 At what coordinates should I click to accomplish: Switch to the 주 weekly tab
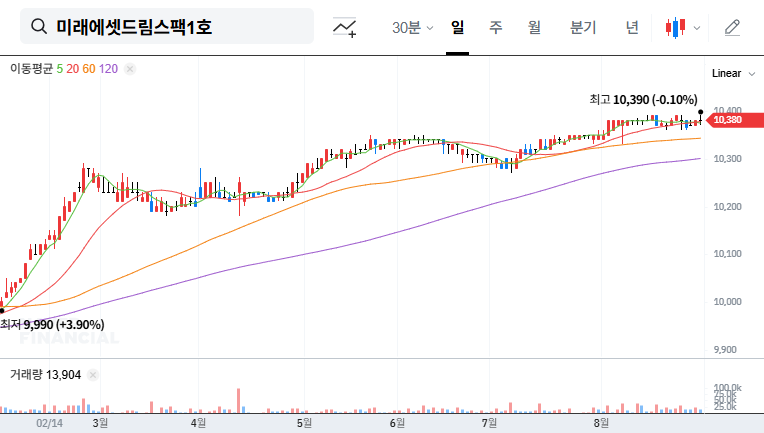point(496,27)
